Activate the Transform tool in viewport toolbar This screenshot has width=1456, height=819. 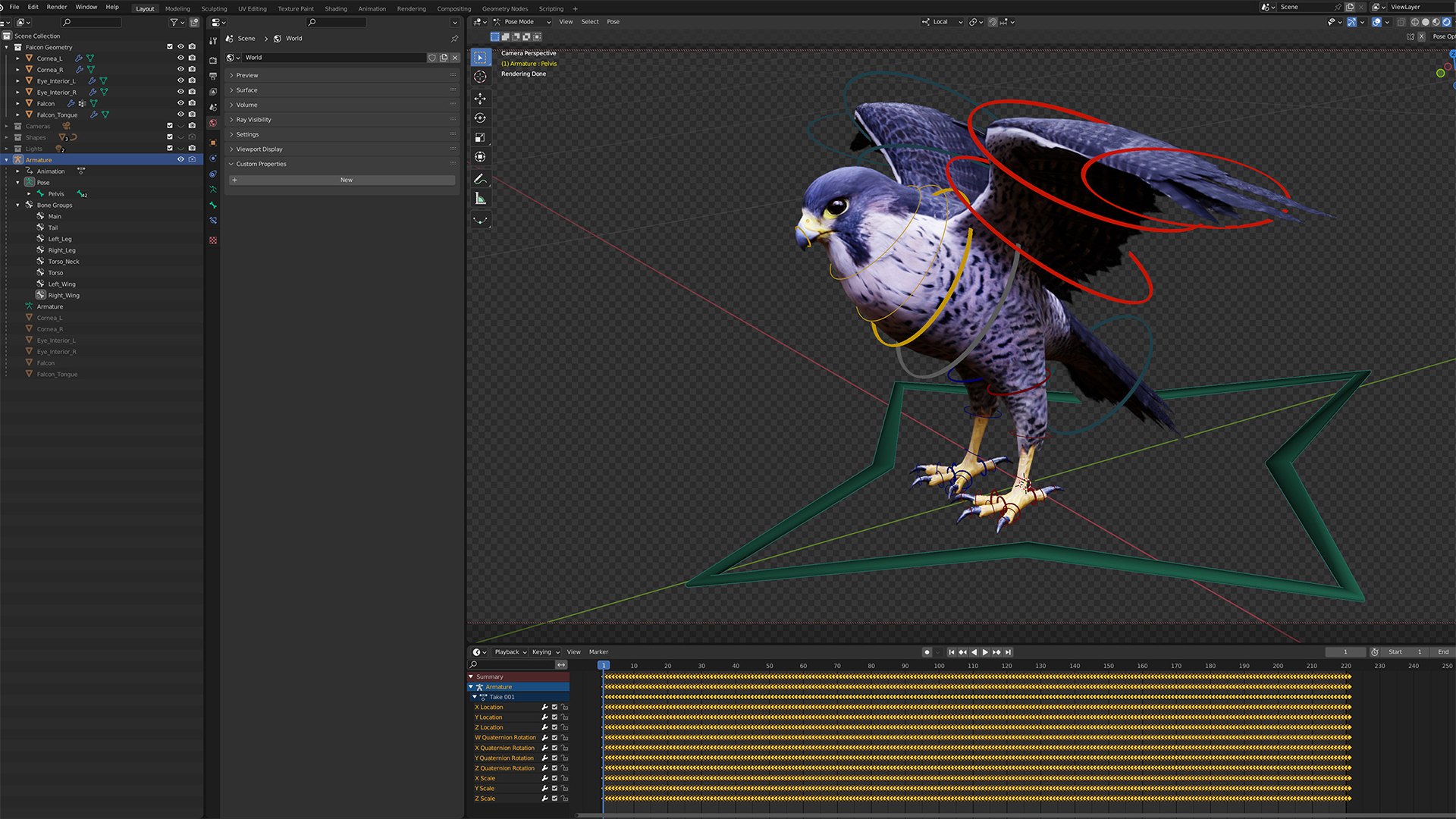480,157
